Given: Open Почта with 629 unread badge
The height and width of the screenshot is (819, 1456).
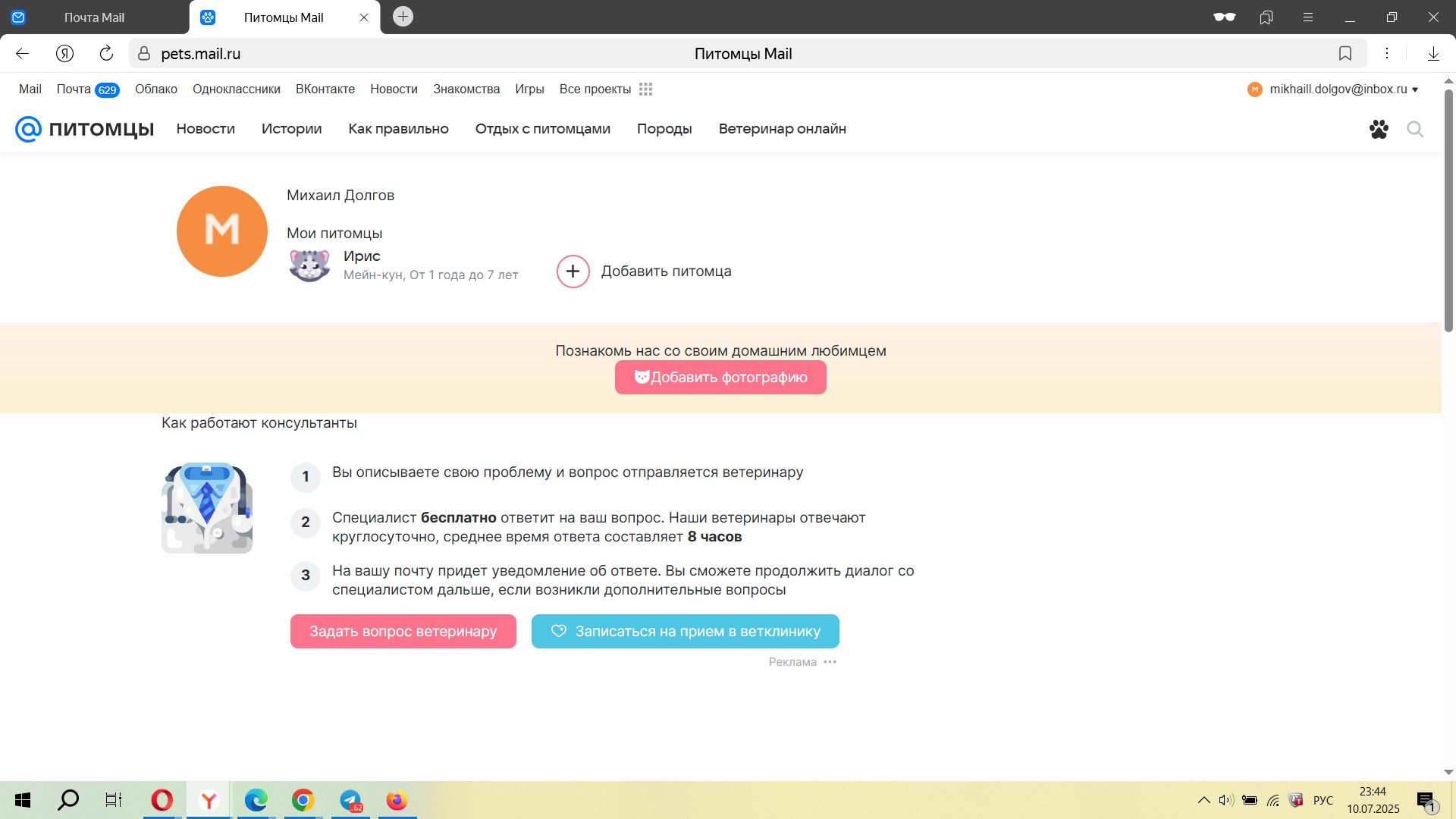Looking at the screenshot, I should point(88,89).
